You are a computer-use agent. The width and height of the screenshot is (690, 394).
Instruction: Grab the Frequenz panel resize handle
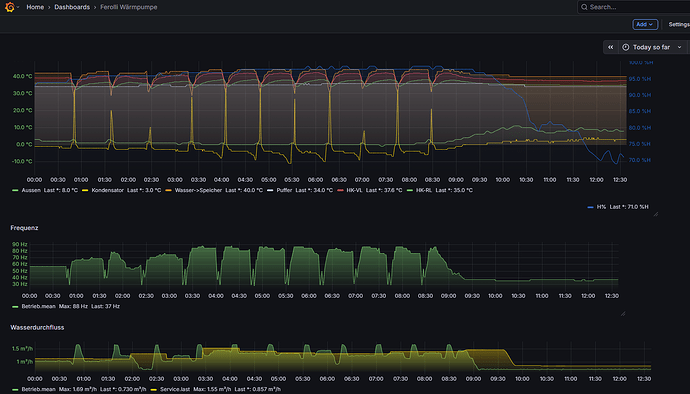623,313
